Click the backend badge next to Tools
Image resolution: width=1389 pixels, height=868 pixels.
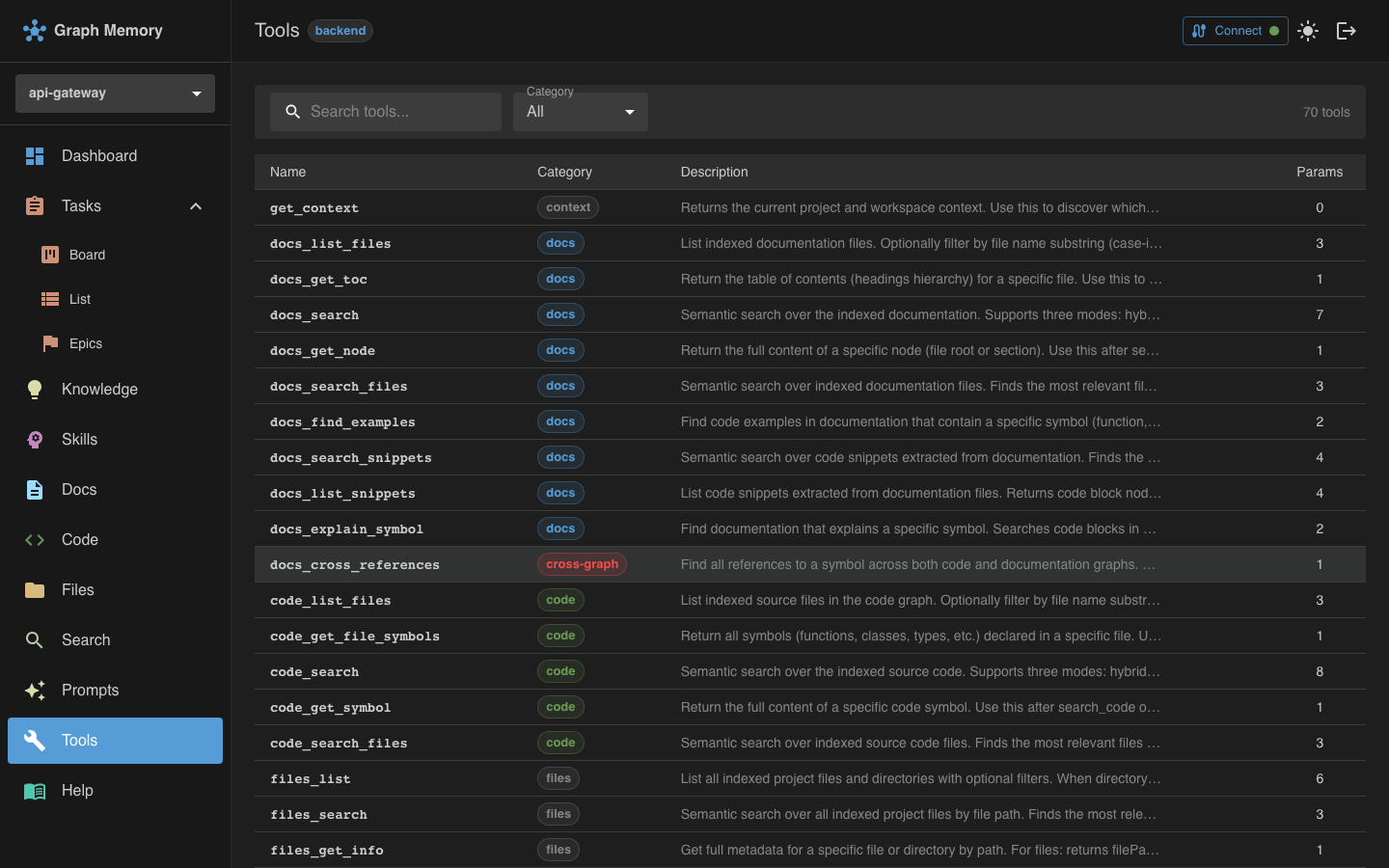click(340, 31)
